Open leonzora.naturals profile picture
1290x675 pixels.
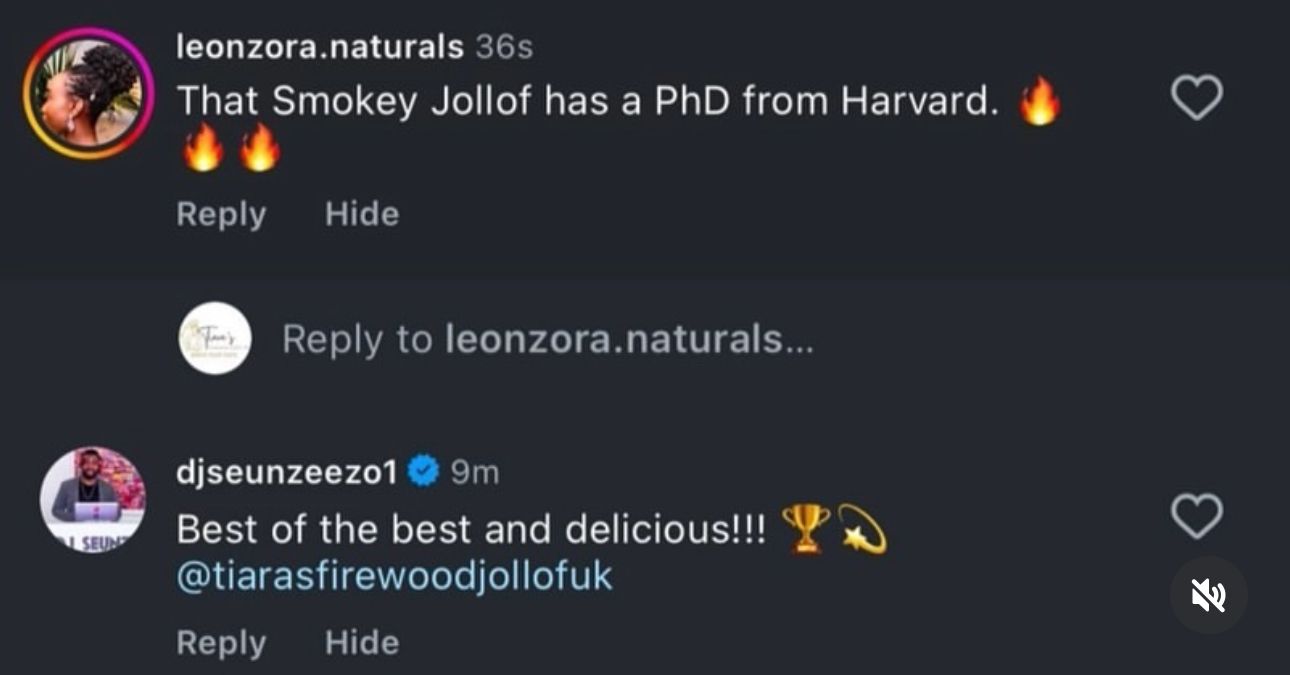88,93
